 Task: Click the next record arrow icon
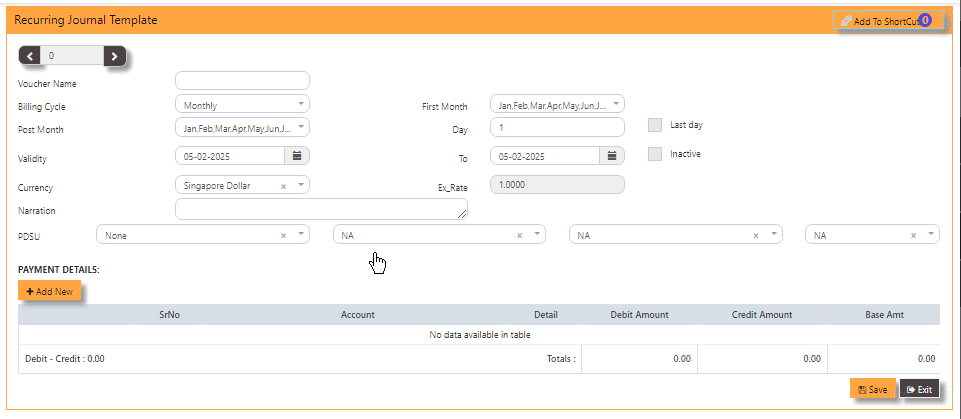coord(115,56)
